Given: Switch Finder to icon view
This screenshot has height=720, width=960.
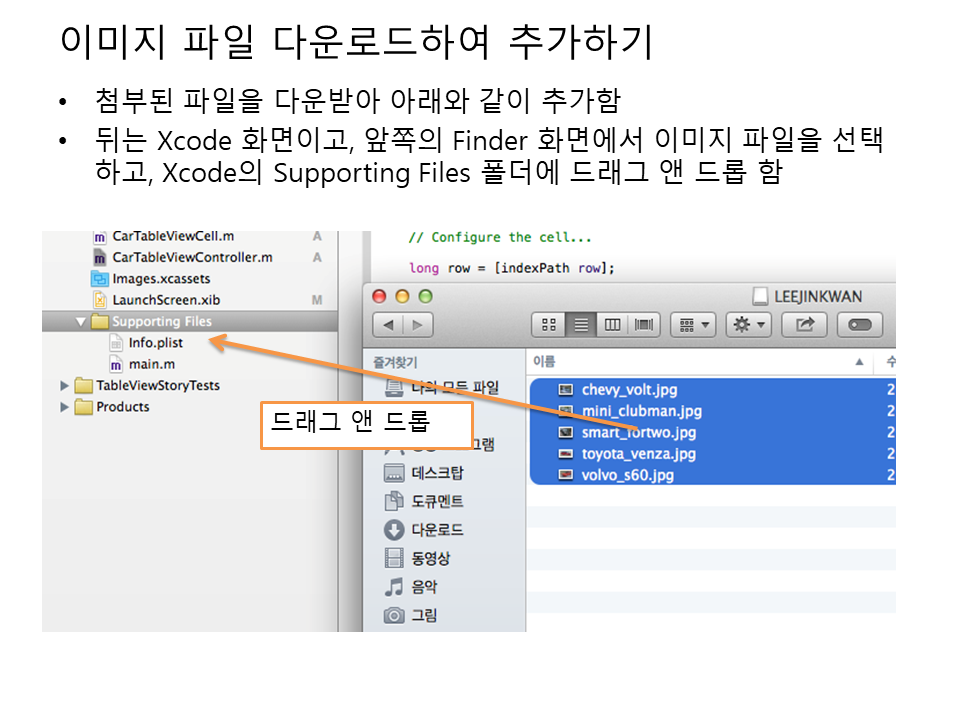Looking at the screenshot, I should point(548,325).
